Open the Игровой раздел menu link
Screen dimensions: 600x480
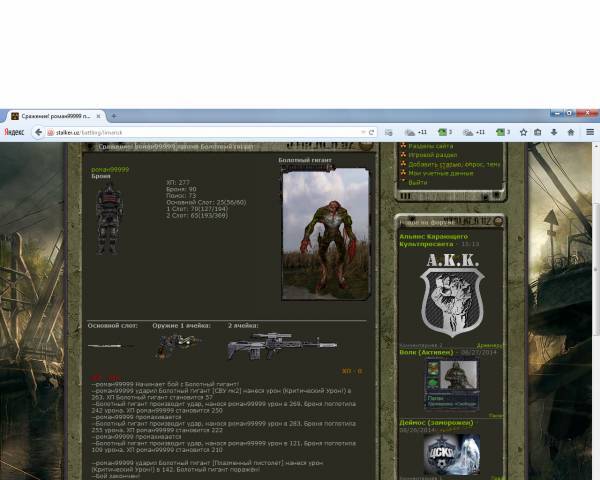(432, 155)
